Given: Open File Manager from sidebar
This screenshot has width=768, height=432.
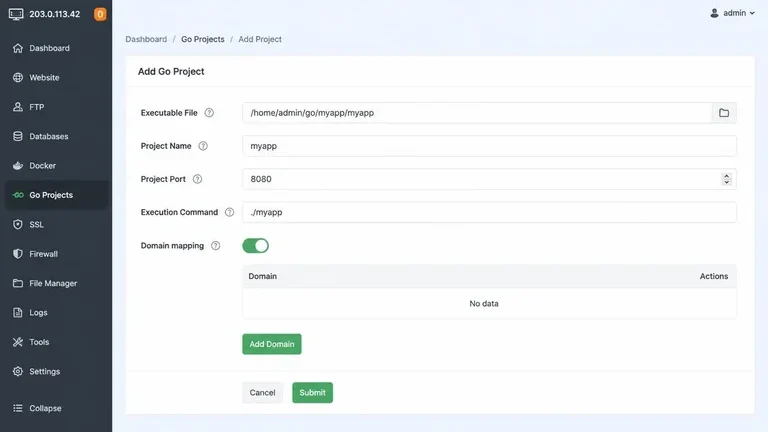Looking at the screenshot, I should click(53, 283).
